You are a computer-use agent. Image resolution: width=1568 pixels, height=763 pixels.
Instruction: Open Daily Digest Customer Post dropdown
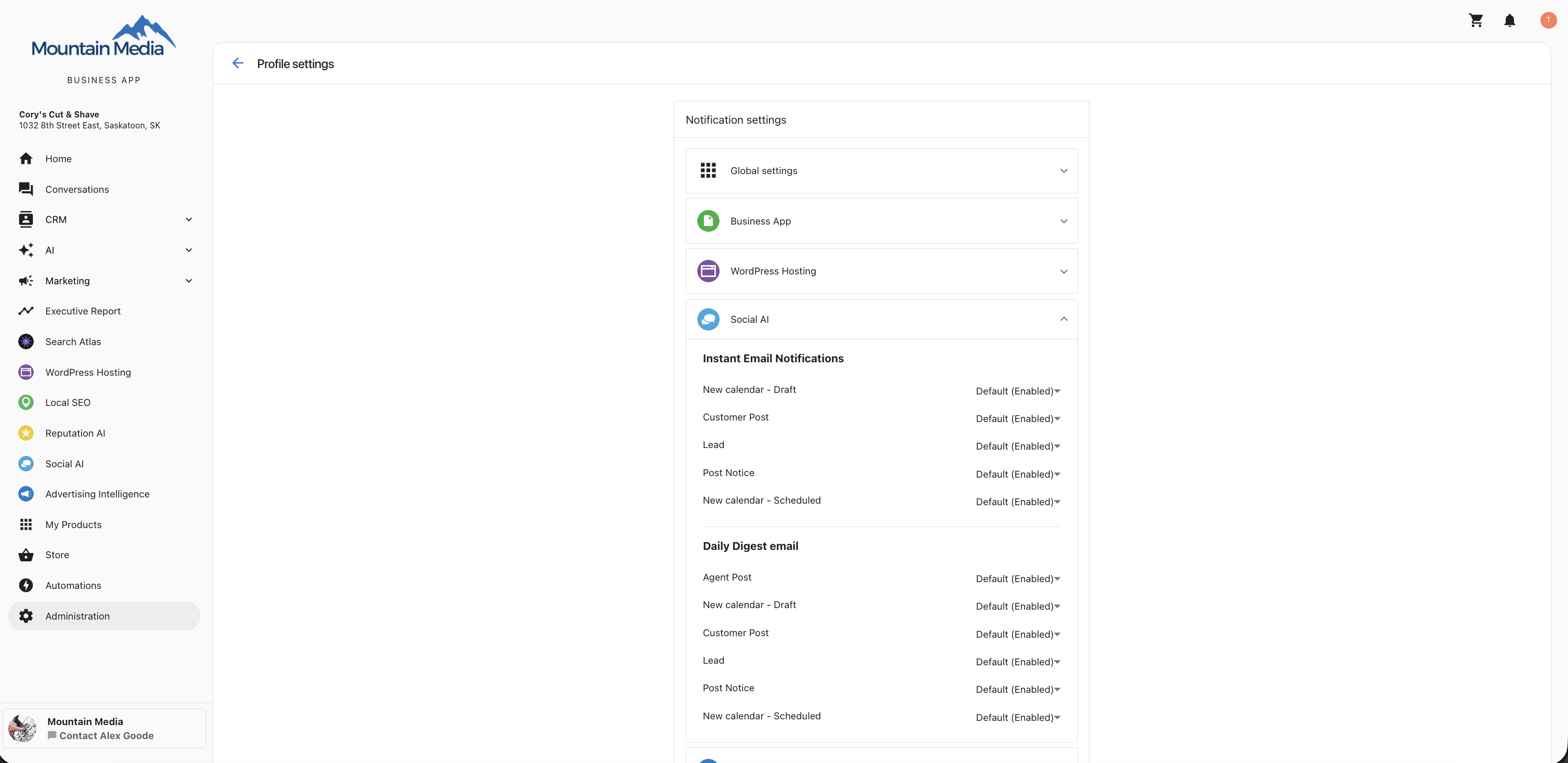pos(1018,635)
